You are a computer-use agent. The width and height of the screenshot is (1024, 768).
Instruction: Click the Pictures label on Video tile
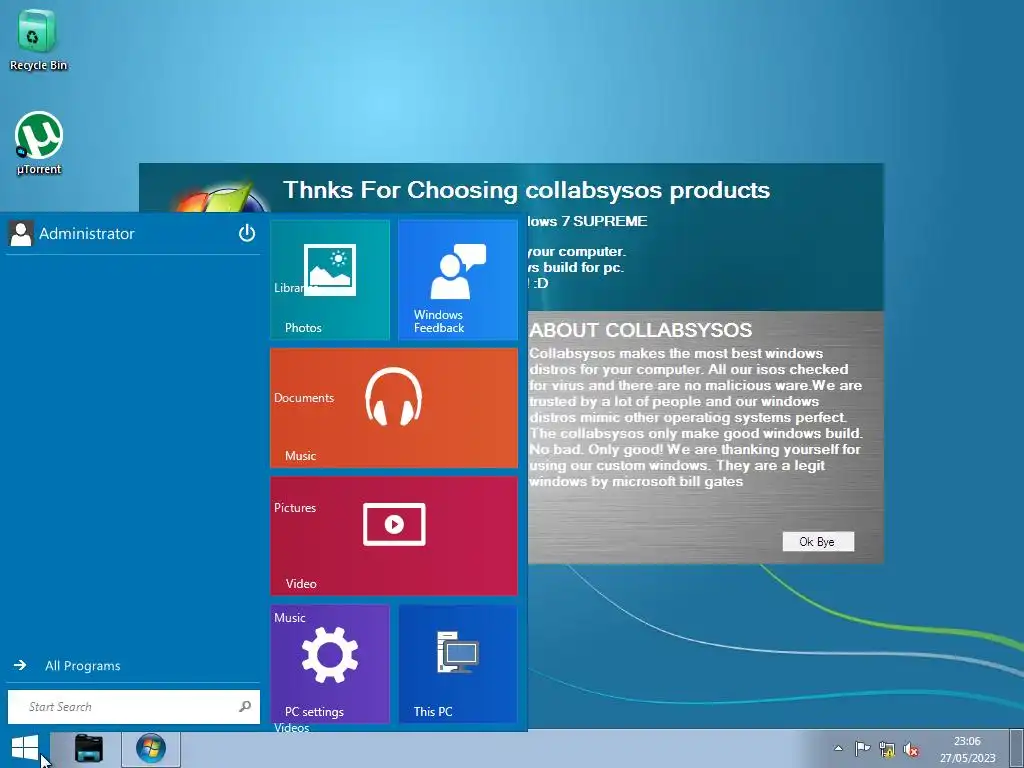(x=295, y=507)
